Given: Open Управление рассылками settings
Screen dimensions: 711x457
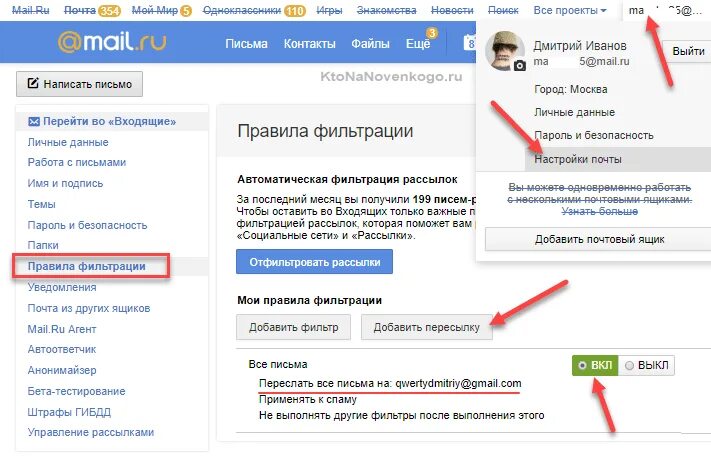Looking at the screenshot, I should [x=91, y=433].
